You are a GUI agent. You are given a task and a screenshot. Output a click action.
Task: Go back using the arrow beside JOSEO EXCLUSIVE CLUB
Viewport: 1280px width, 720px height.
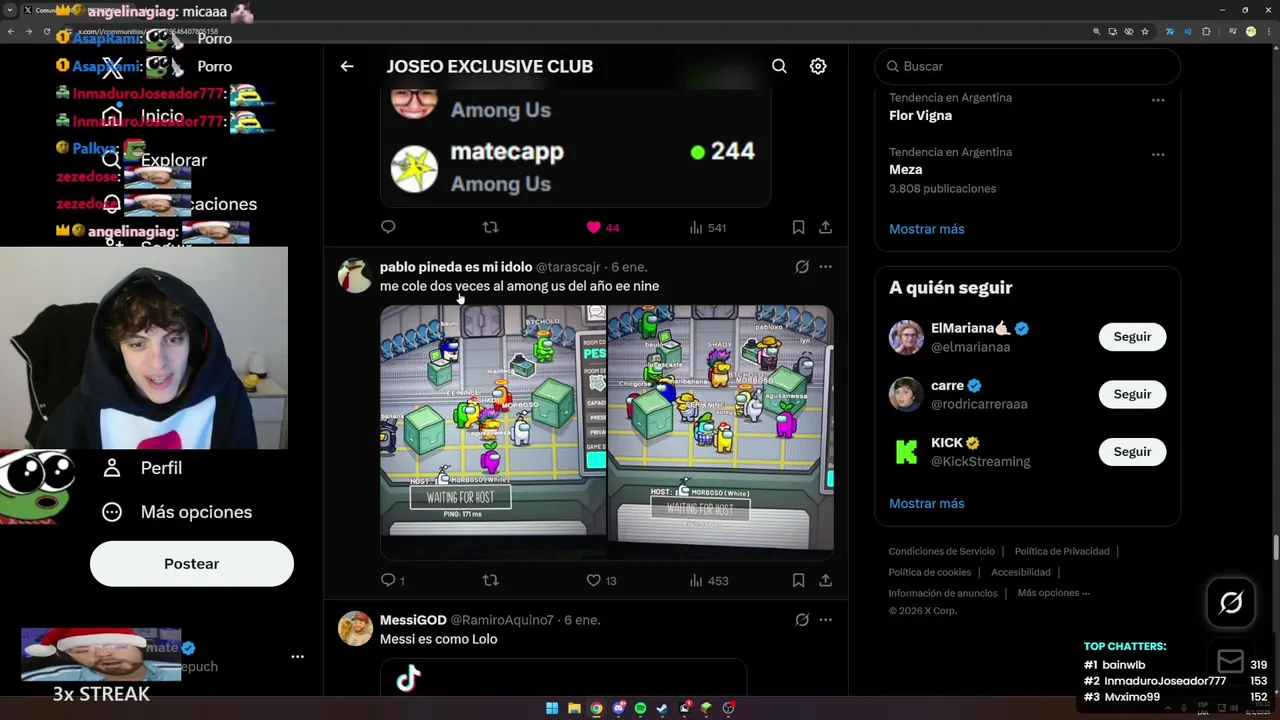pos(347,66)
